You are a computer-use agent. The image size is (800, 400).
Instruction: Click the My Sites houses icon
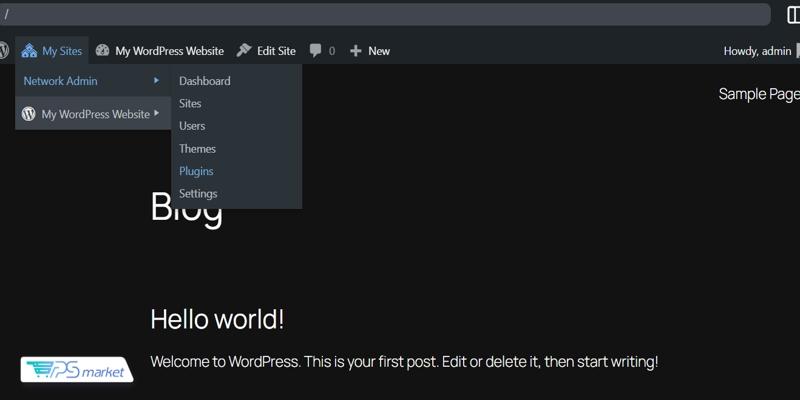coord(29,51)
